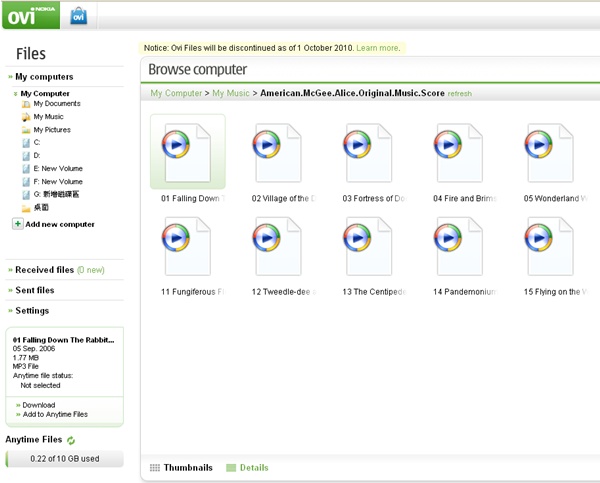Image resolution: width=600 pixels, height=483 pixels.
Task: Click the 15 Flying on the W file name
Action: 556,292
